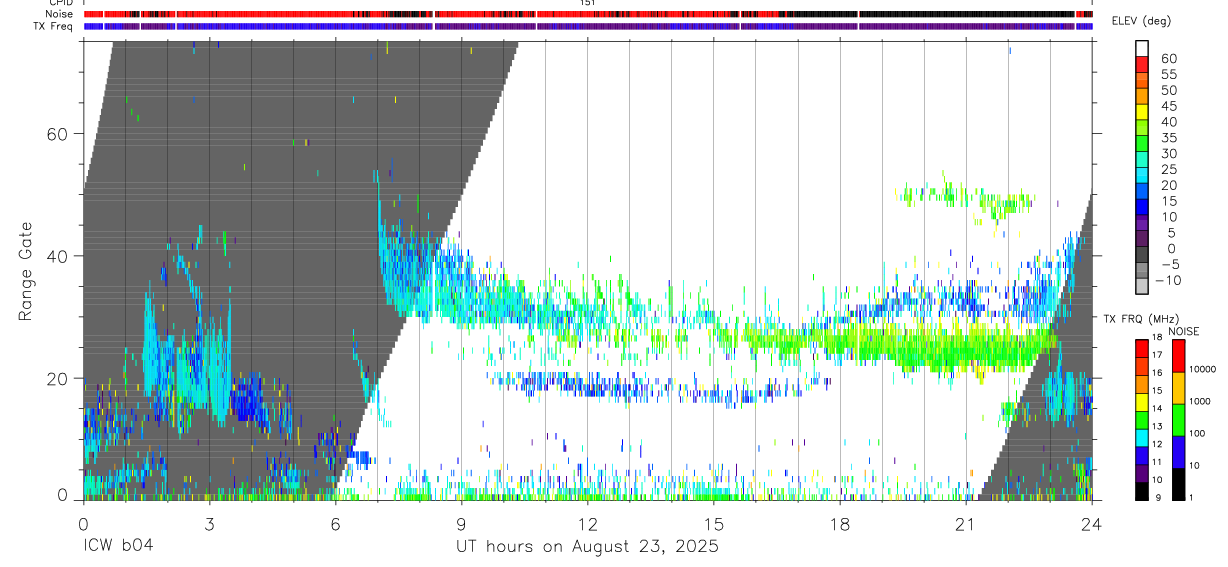Click the '55' label on ELEV colorbar
Screen dimensions: 1228x567
tap(1168, 74)
